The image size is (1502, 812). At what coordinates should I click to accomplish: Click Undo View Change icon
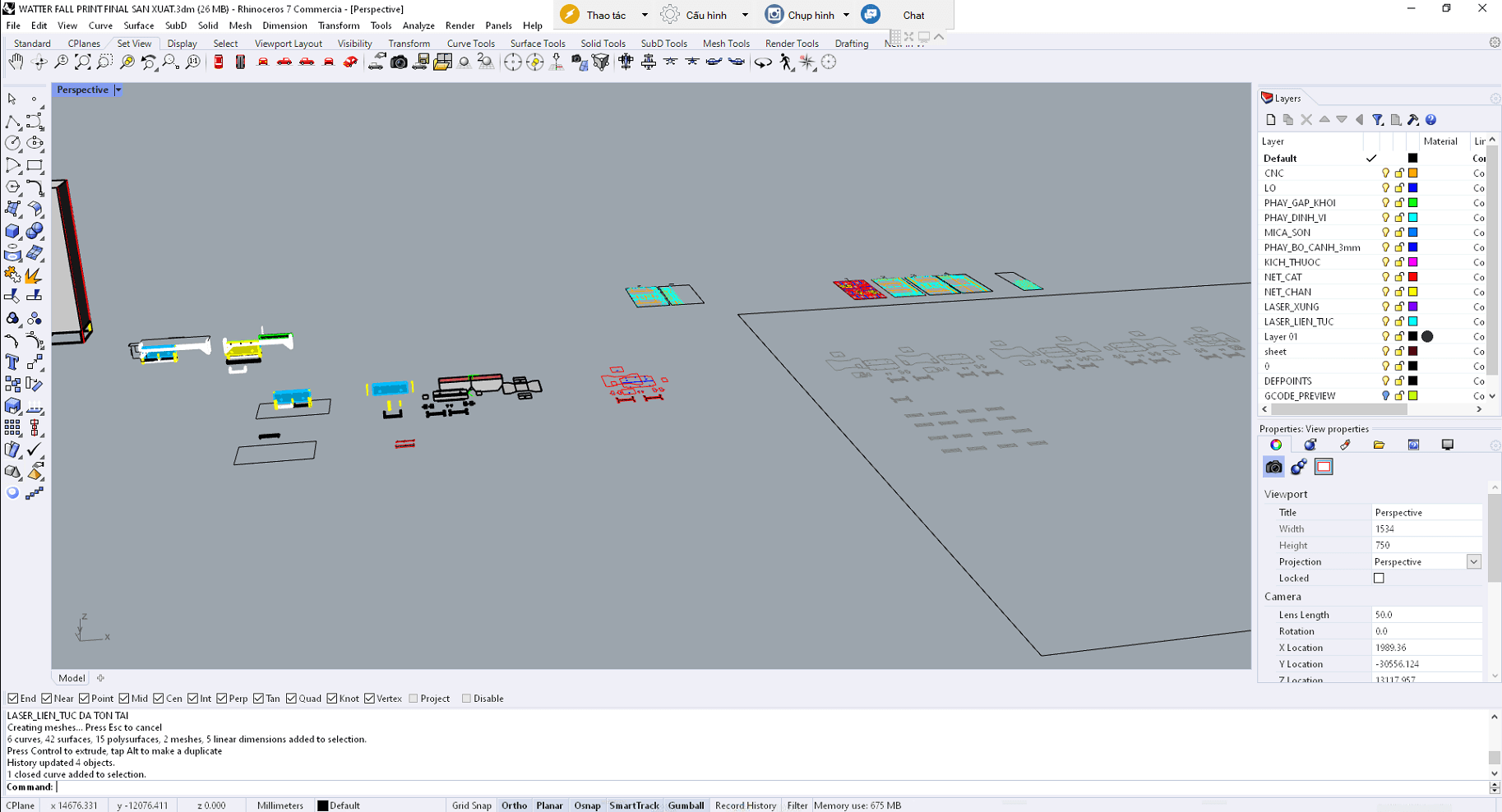[149, 62]
